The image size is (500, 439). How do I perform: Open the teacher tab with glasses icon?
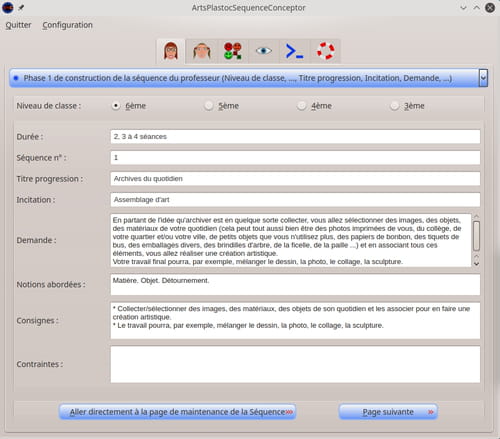171,51
